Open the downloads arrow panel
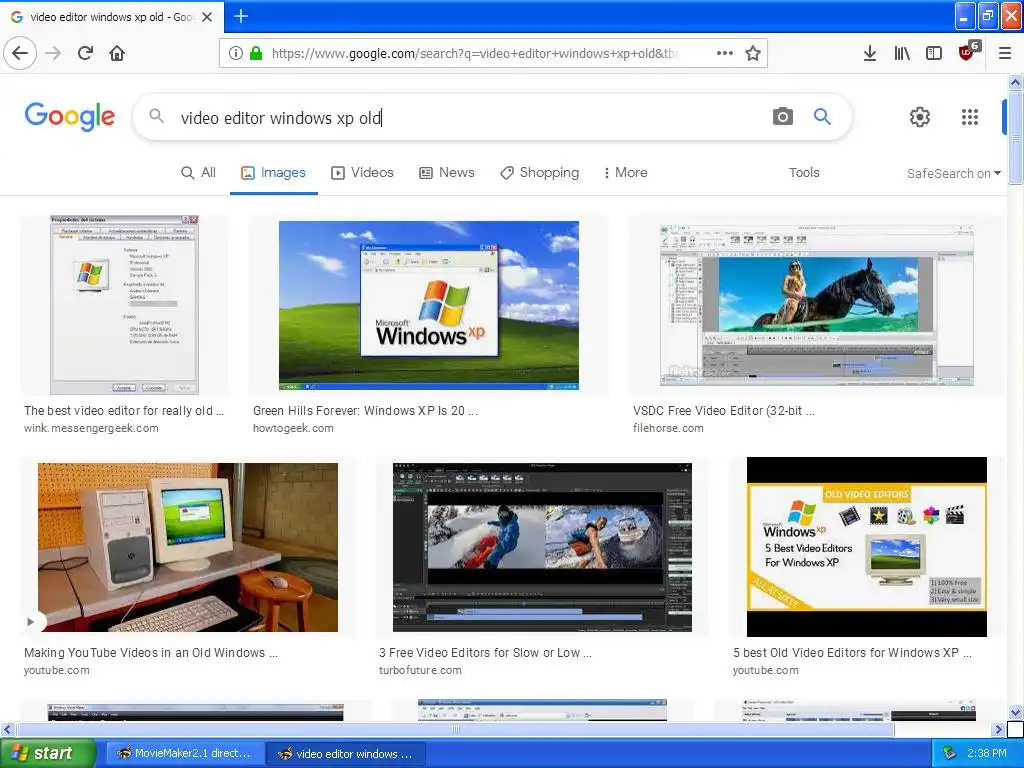 pyautogui.click(x=870, y=54)
